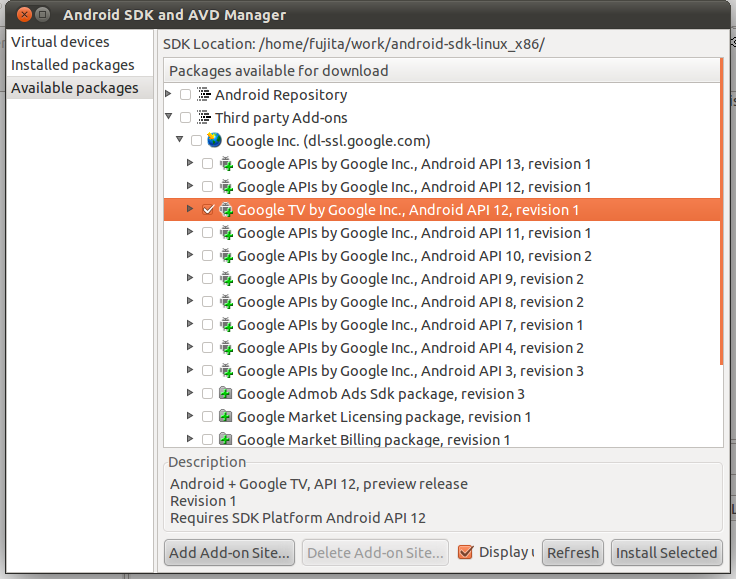Check the Google APIs API 12 checkbox

tap(207, 186)
